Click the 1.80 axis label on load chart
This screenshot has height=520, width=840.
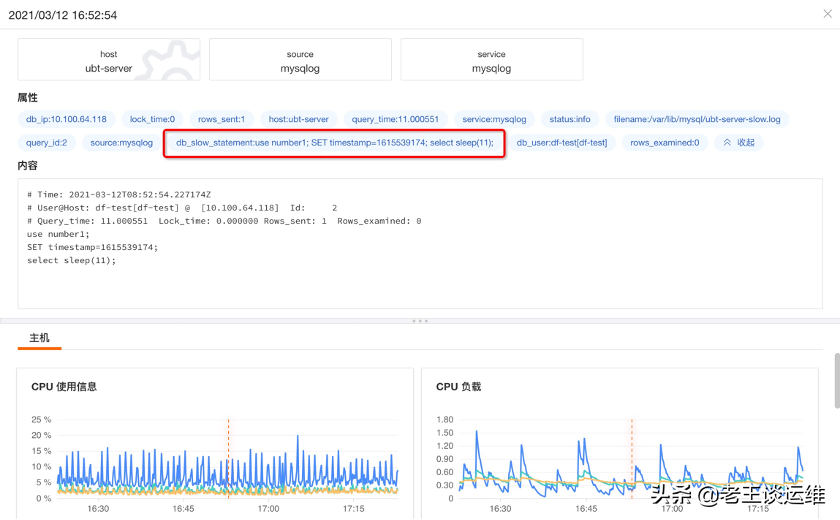pyautogui.click(x=445, y=419)
